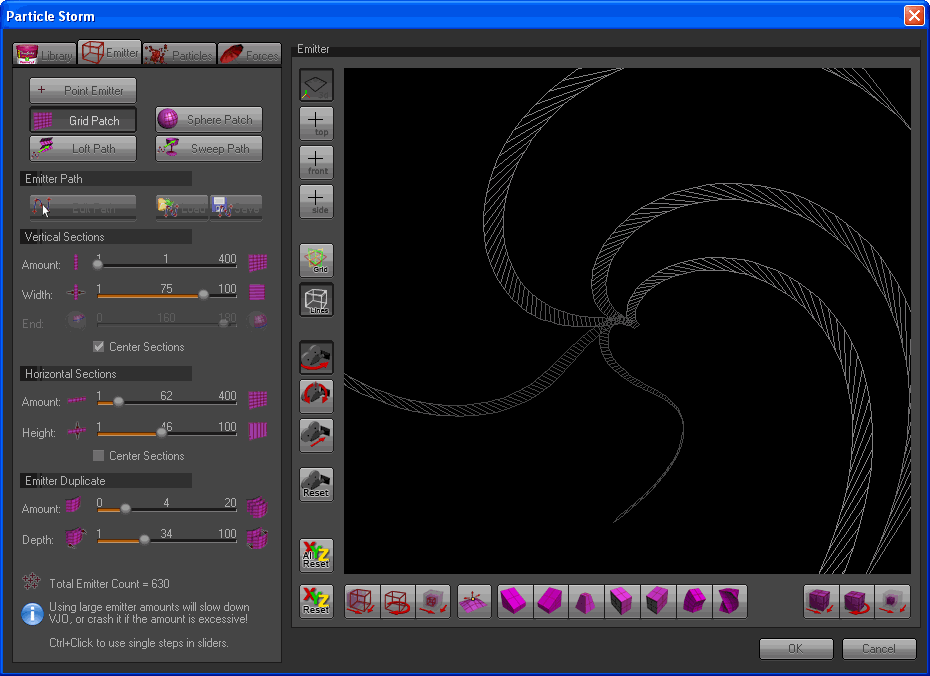Click the first magenta slanted shape icon
The image size is (930, 676).
coord(515,601)
